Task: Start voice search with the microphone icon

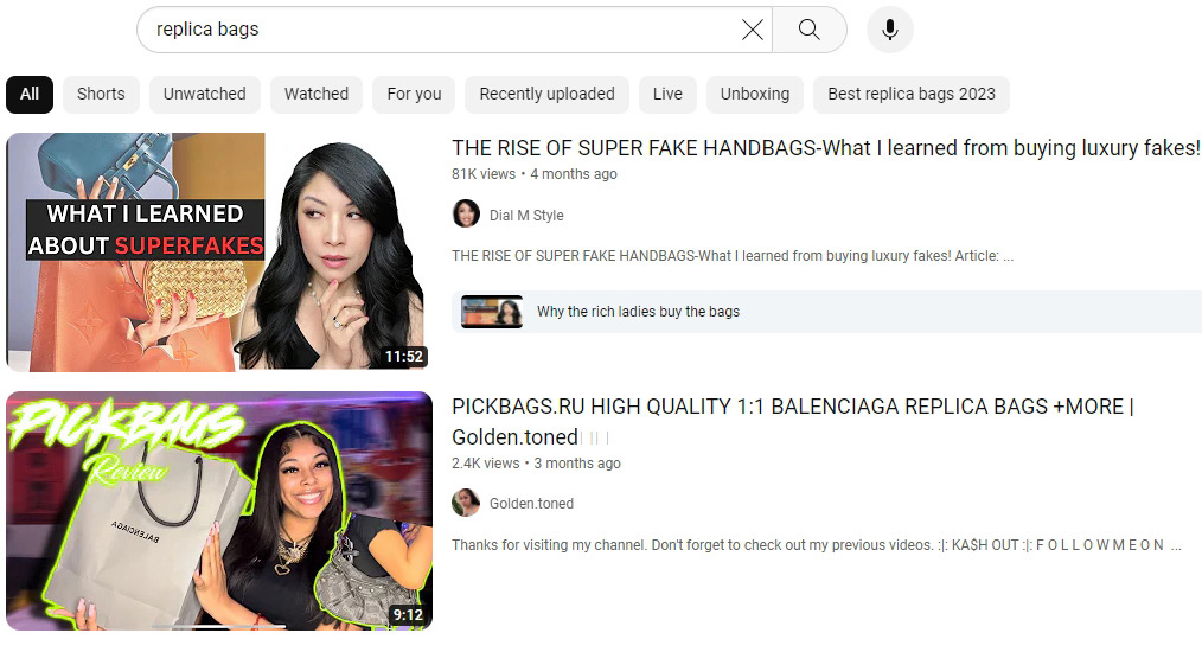Action: [890, 30]
